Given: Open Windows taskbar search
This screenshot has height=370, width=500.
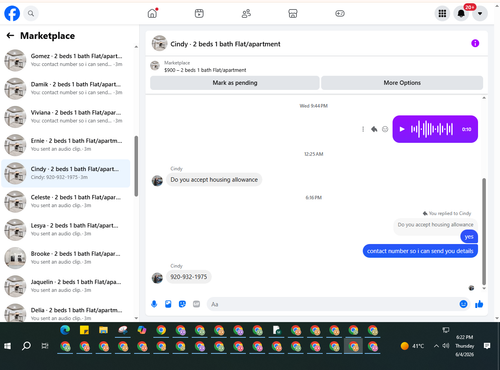Looking at the screenshot, I should pos(26,346).
